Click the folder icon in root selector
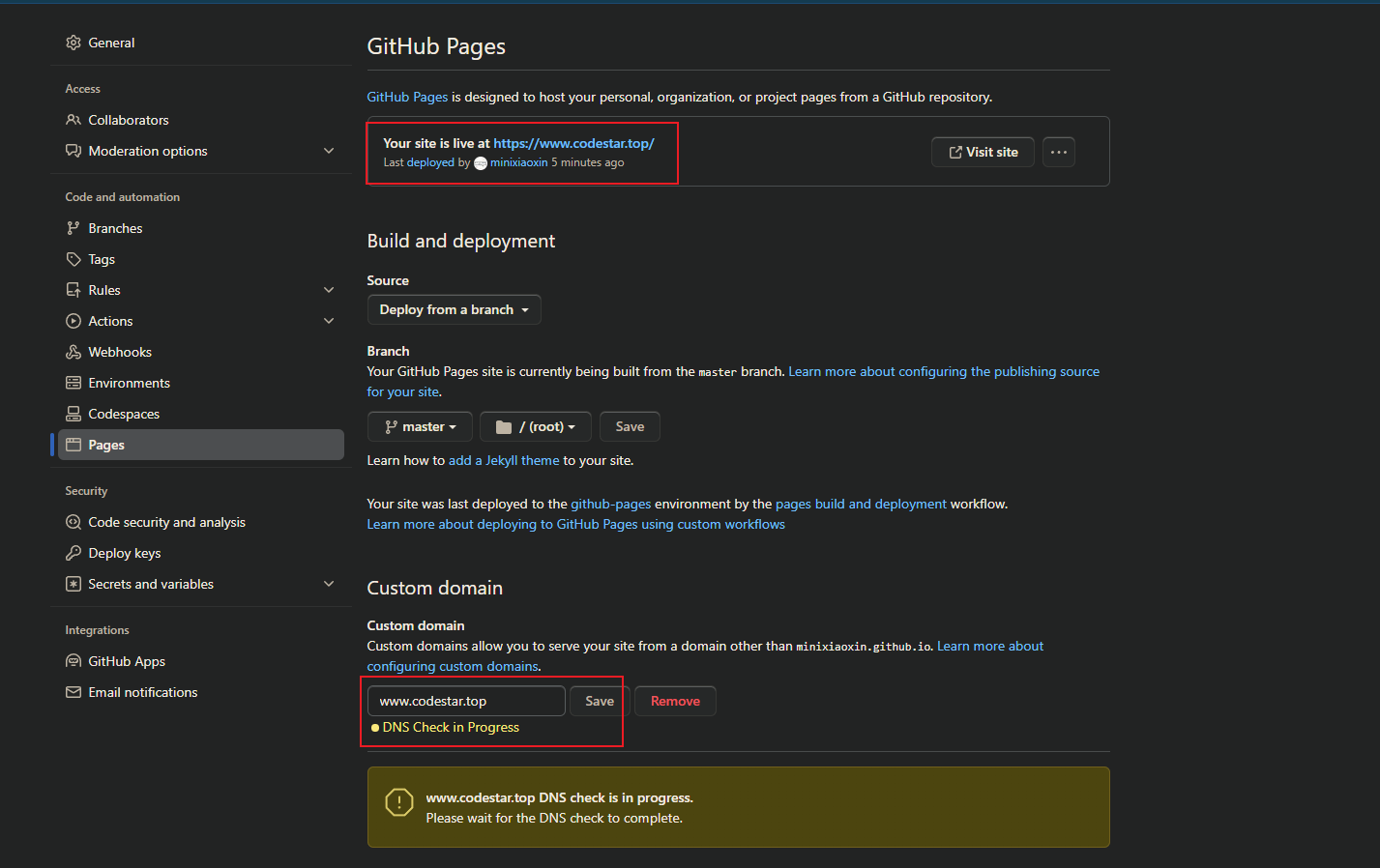The height and width of the screenshot is (868, 1380). point(504,426)
